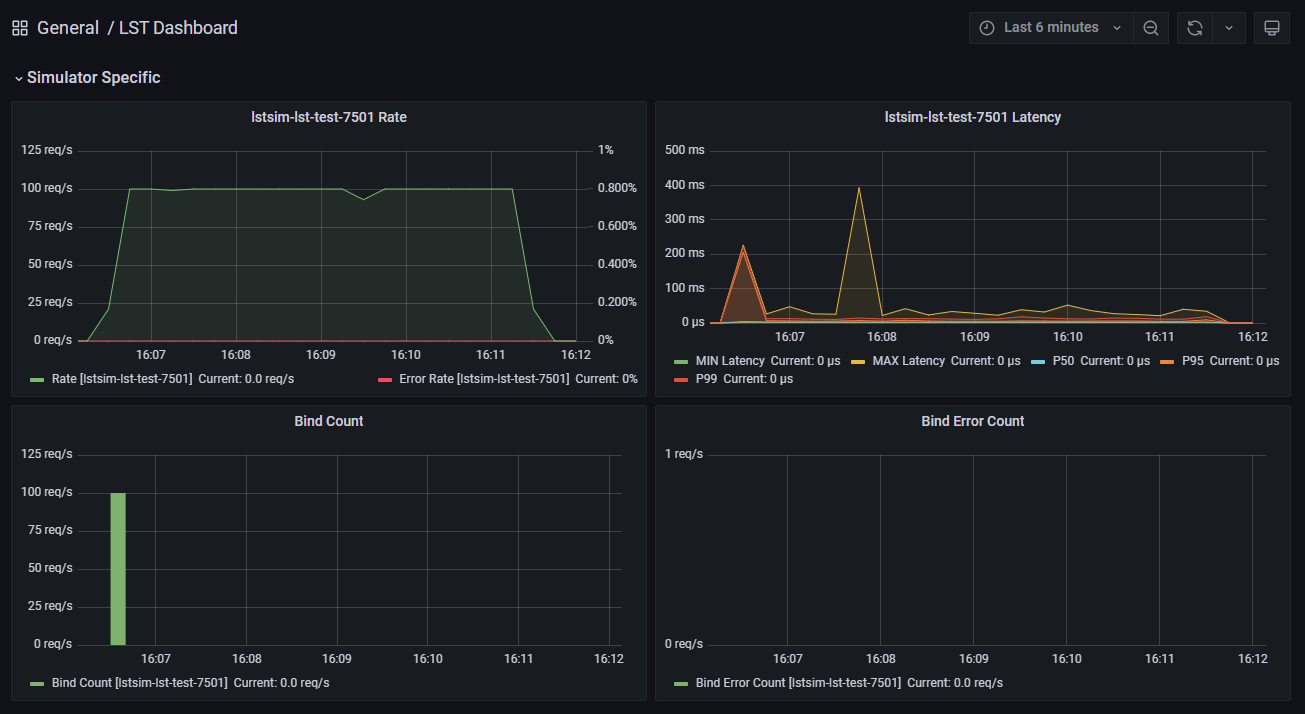
Task: Open the General folder breadcrumb link
Action: (x=67, y=28)
